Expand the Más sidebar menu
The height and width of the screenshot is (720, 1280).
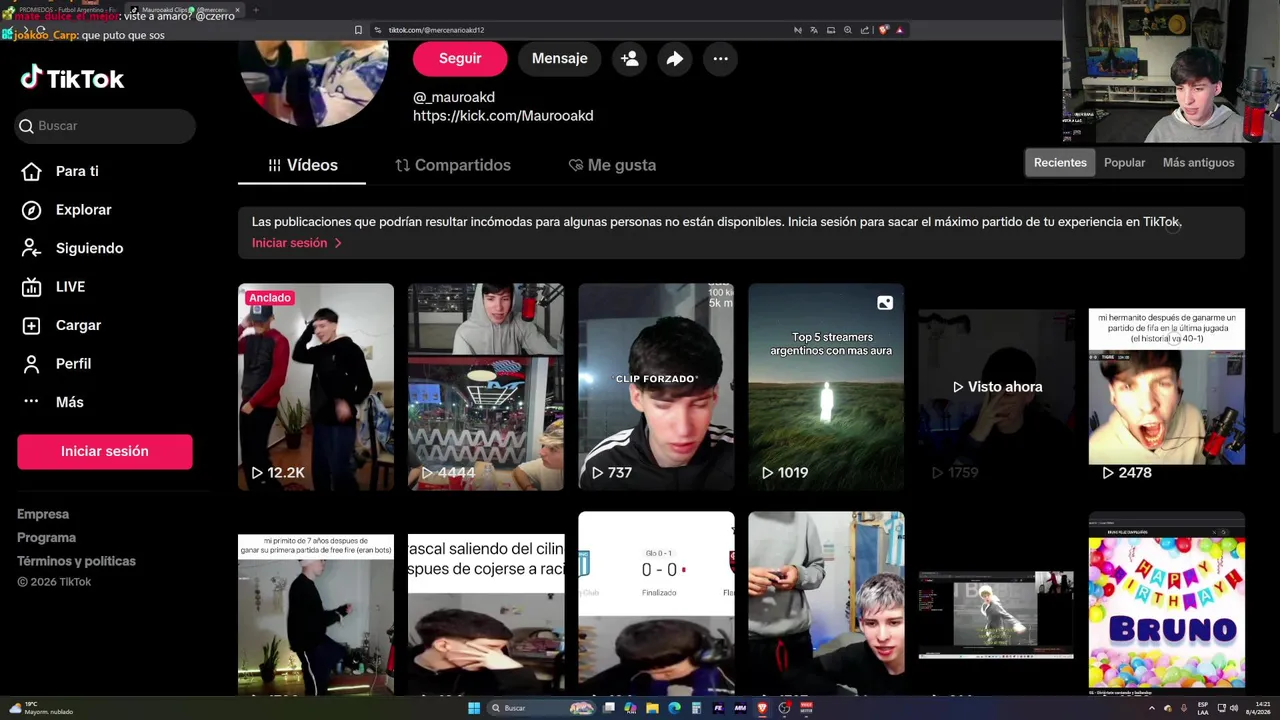(x=54, y=402)
